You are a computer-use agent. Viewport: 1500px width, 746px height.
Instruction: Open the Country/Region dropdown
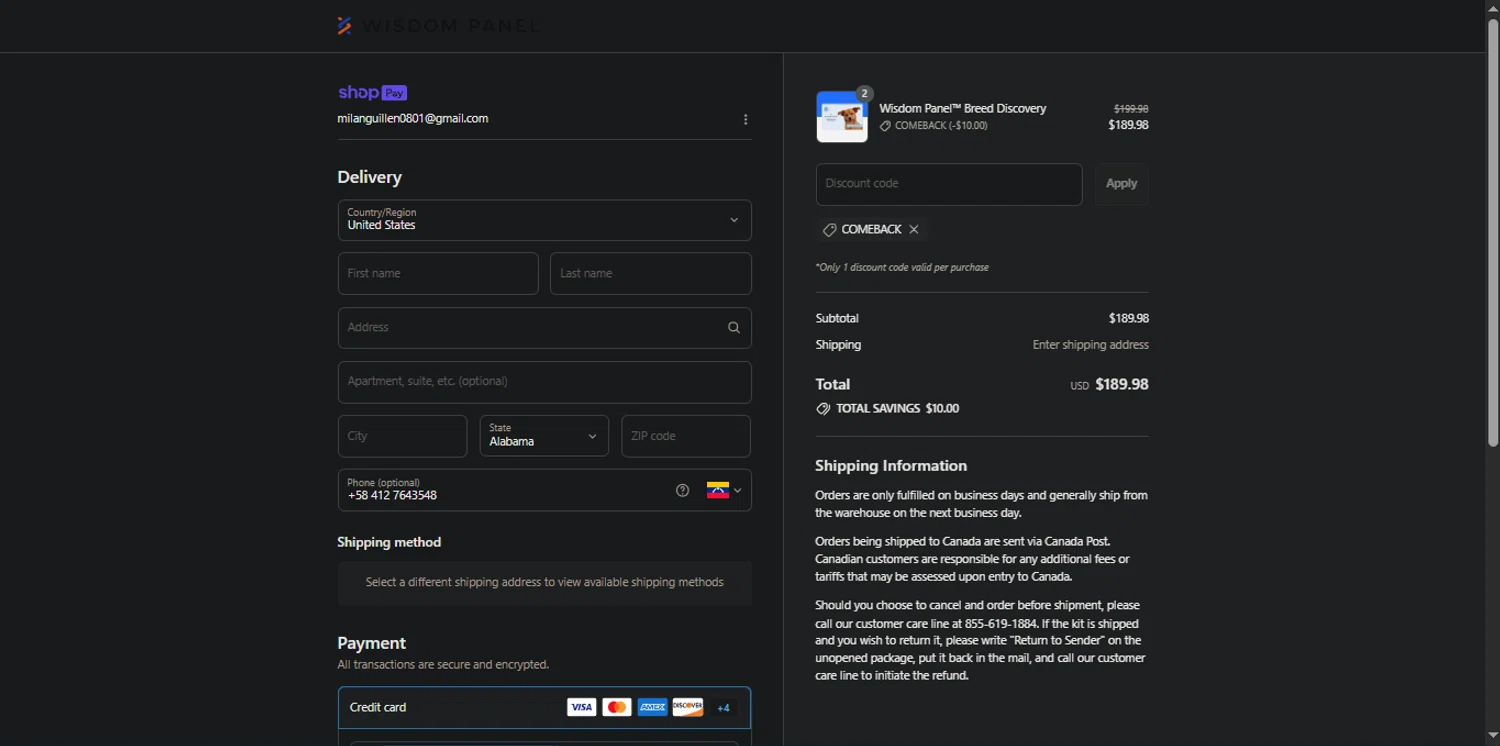pyautogui.click(x=544, y=220)
